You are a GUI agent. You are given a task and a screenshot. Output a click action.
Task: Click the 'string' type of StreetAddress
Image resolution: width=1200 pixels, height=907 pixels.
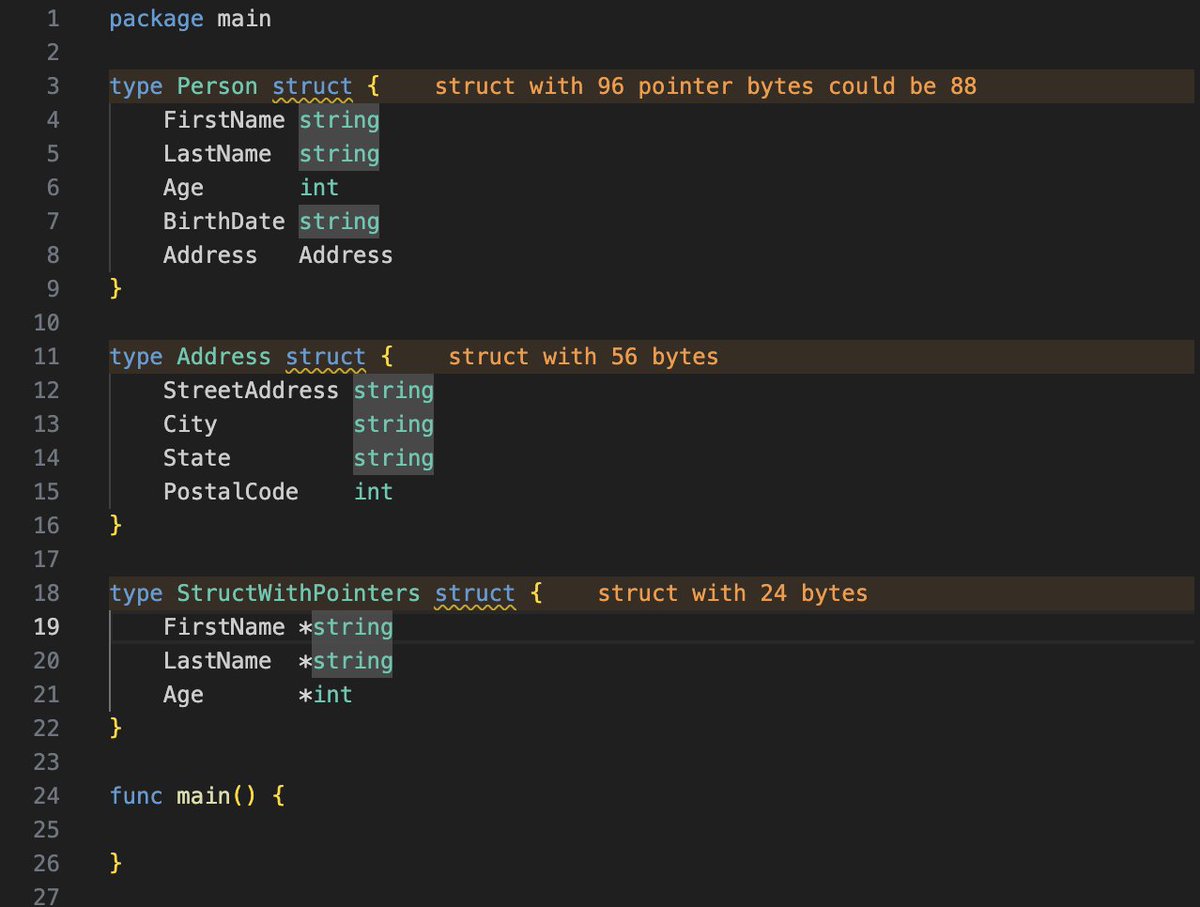(393, 391)
